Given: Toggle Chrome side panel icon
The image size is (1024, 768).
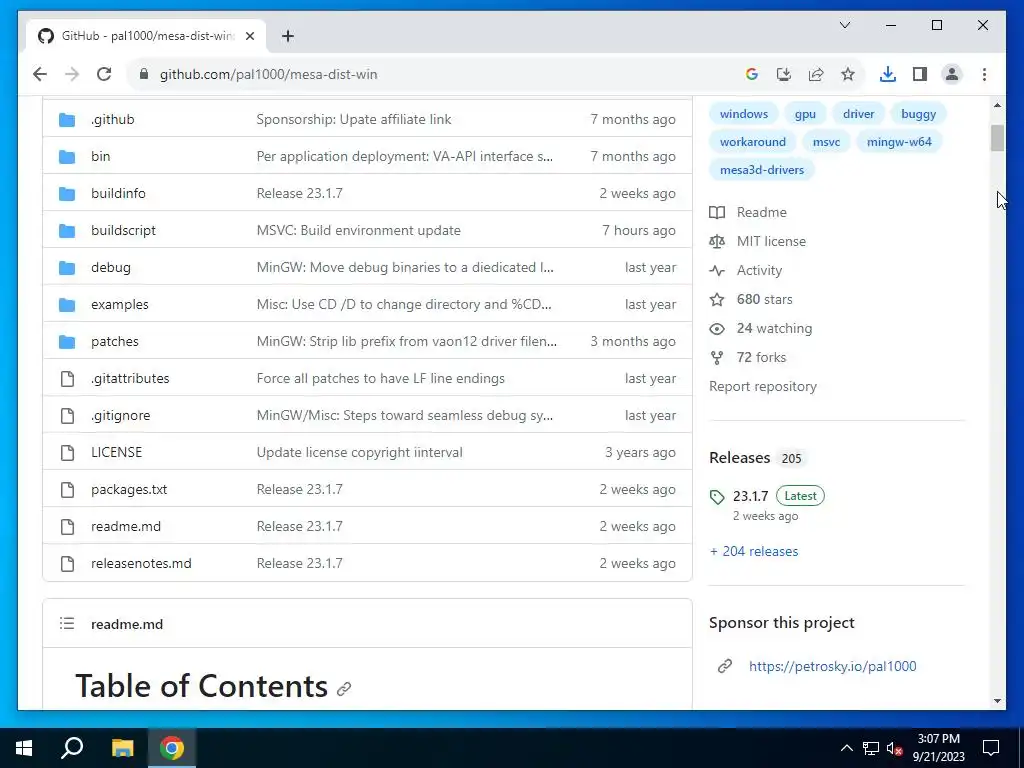Looking at the screenshot, I should [x=920, y=74].
